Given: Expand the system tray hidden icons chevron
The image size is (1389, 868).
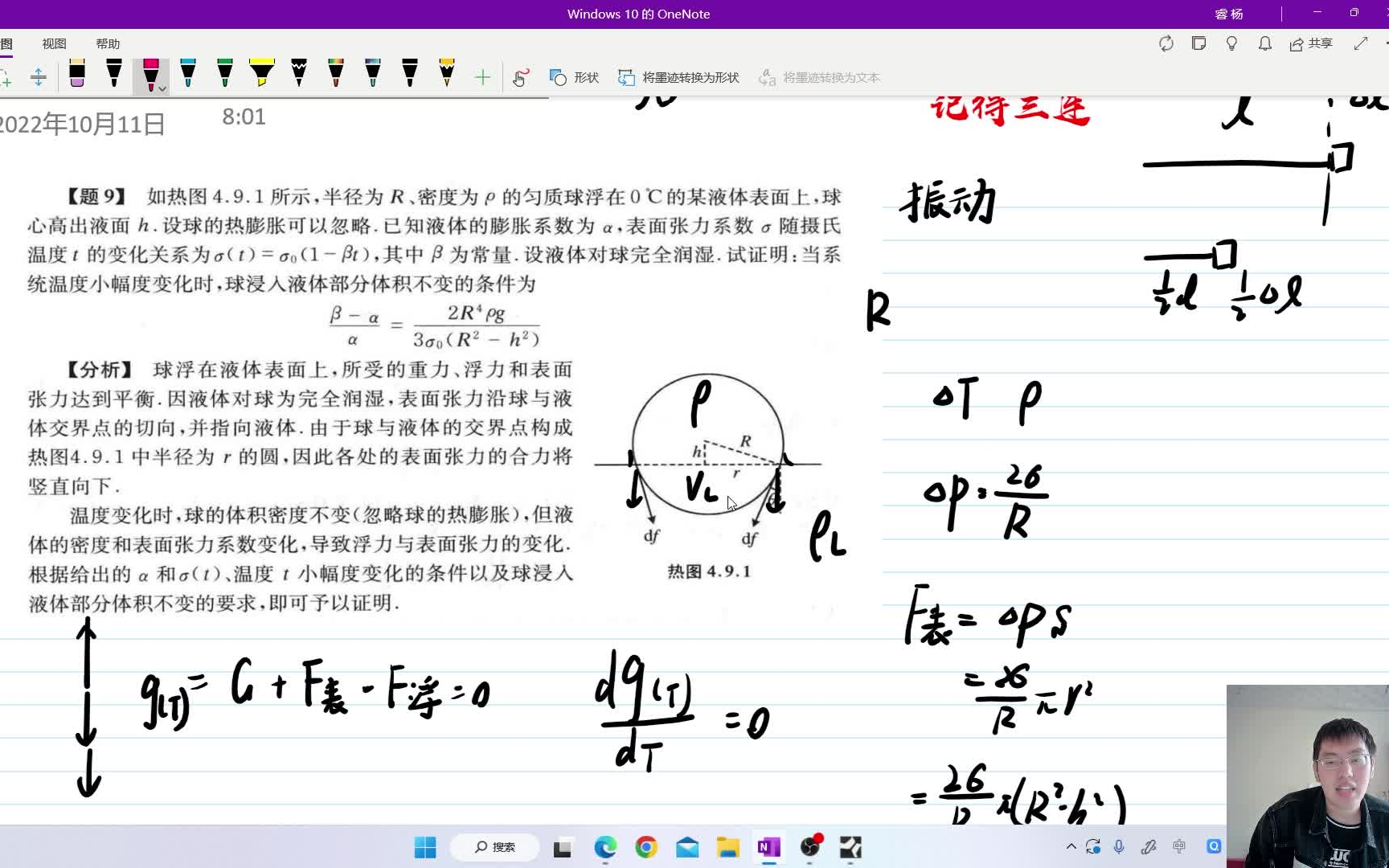Looking at the screenshot, I should click(1071, 846).
